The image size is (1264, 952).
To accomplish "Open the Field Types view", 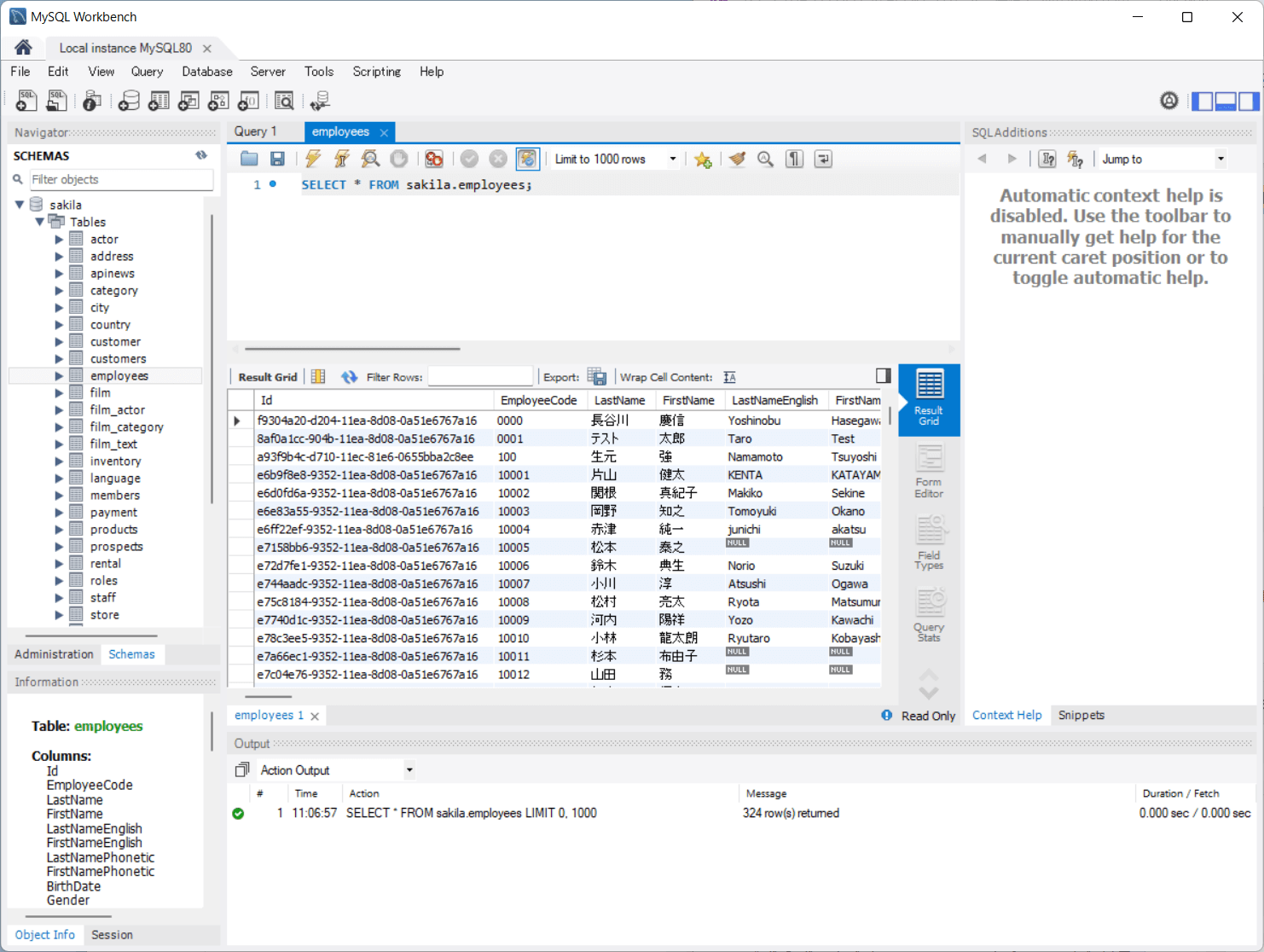I will click(929, 543).
